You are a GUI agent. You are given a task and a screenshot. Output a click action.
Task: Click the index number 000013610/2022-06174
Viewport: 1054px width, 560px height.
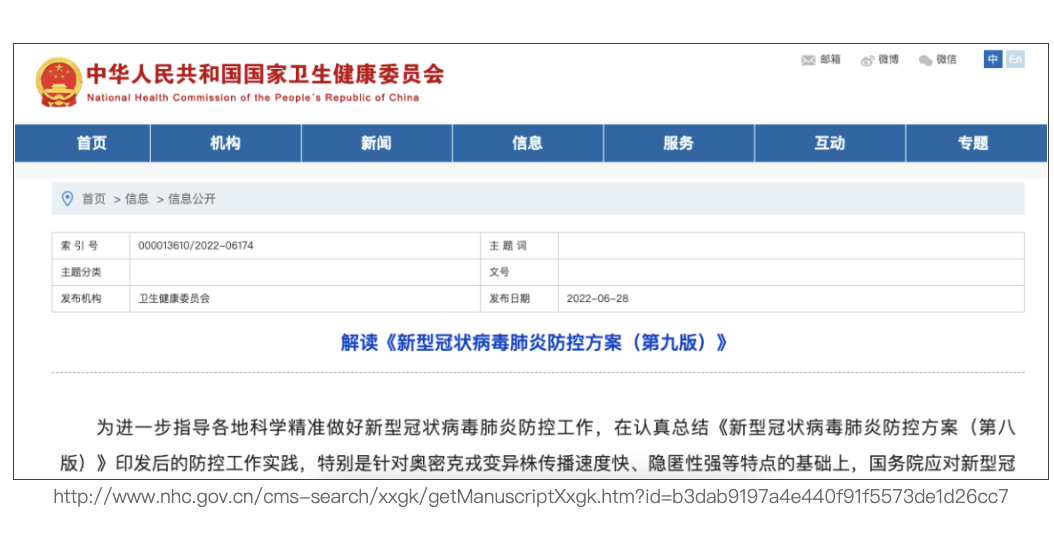tap(196, 246)
